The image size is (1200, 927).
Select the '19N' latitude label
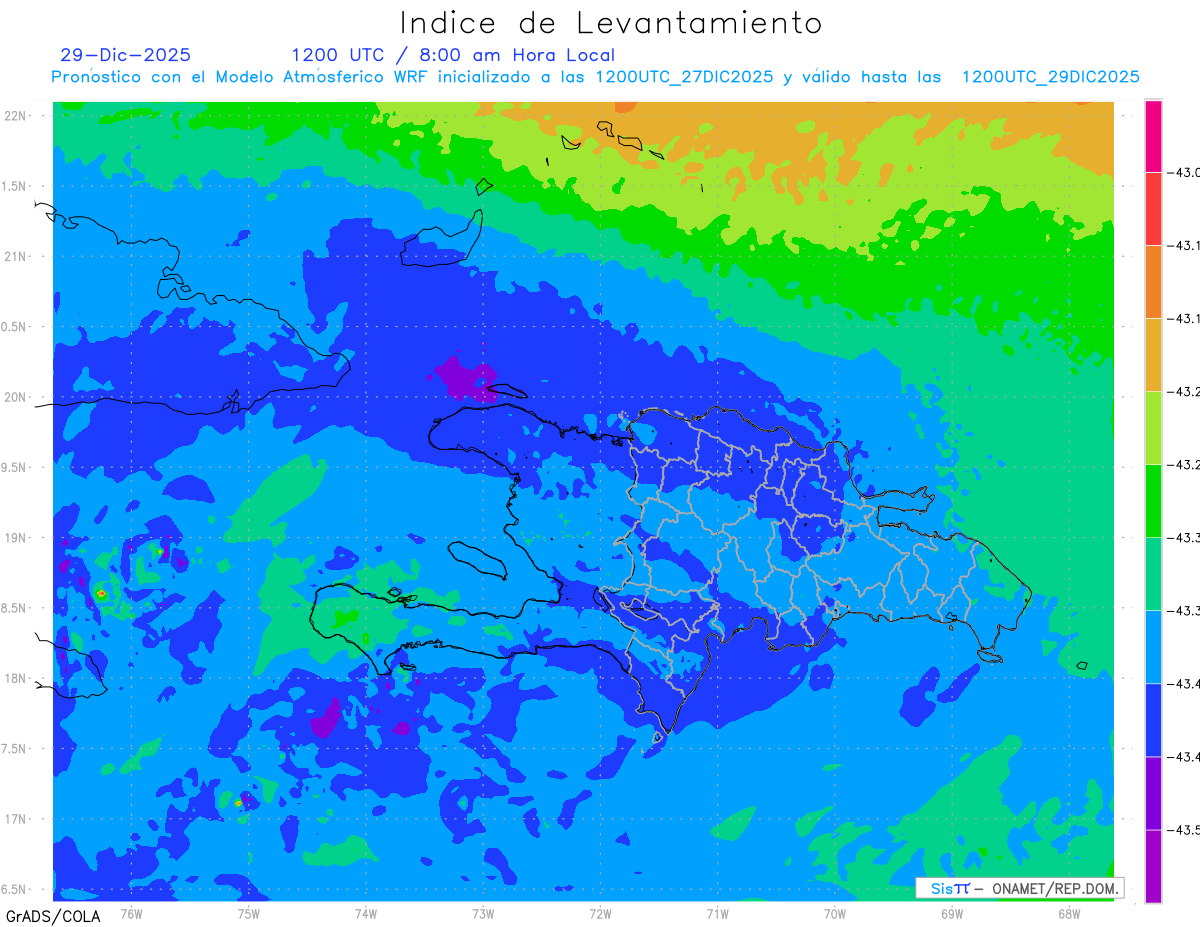tap(17, 538)
